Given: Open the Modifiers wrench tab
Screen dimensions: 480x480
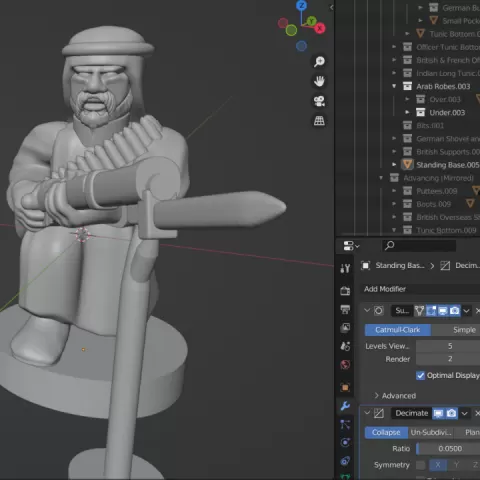Looking at the screenshot, I should click(345, 406).
